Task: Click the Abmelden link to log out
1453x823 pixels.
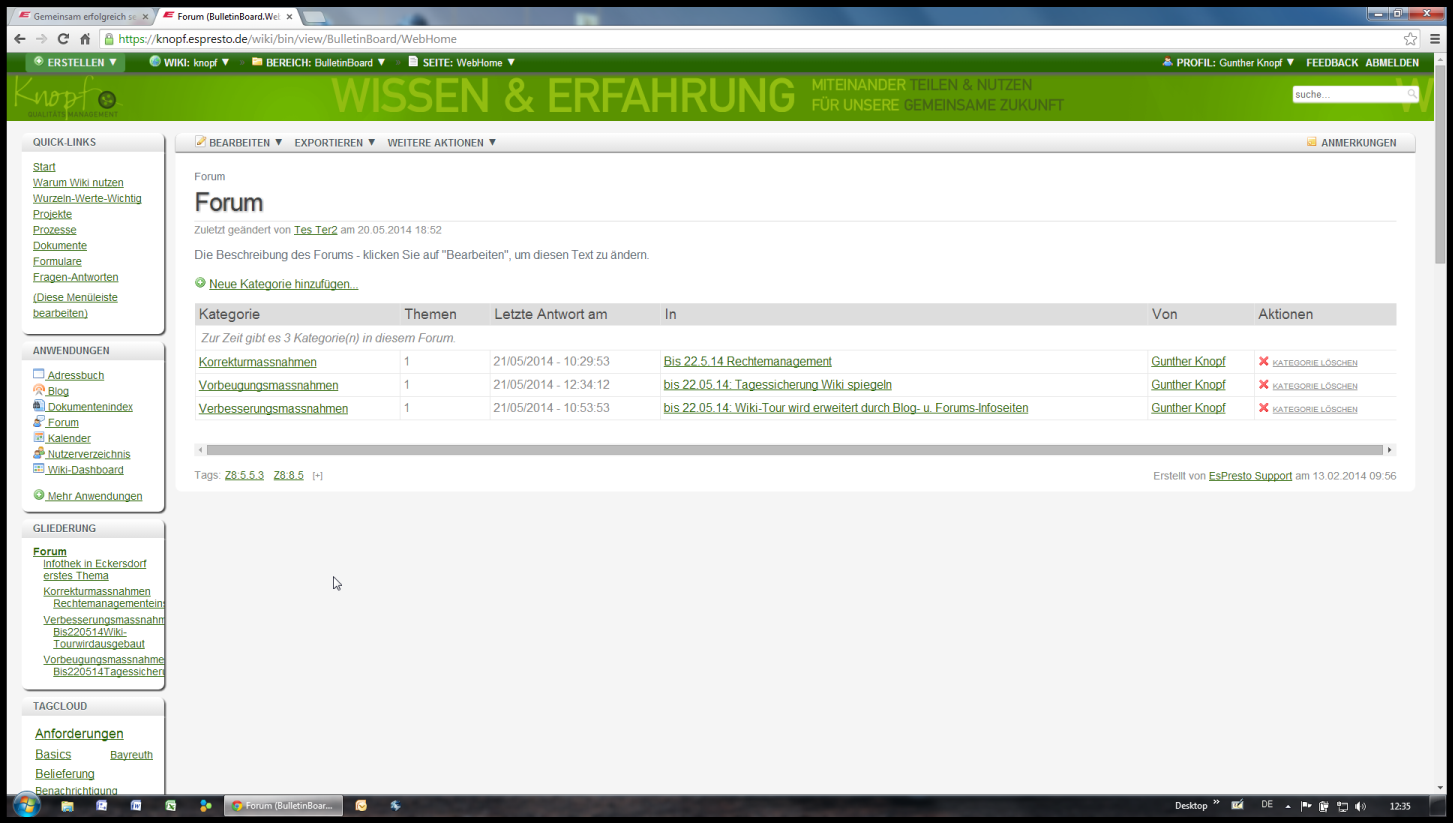Action: [x=1391, y=62]
